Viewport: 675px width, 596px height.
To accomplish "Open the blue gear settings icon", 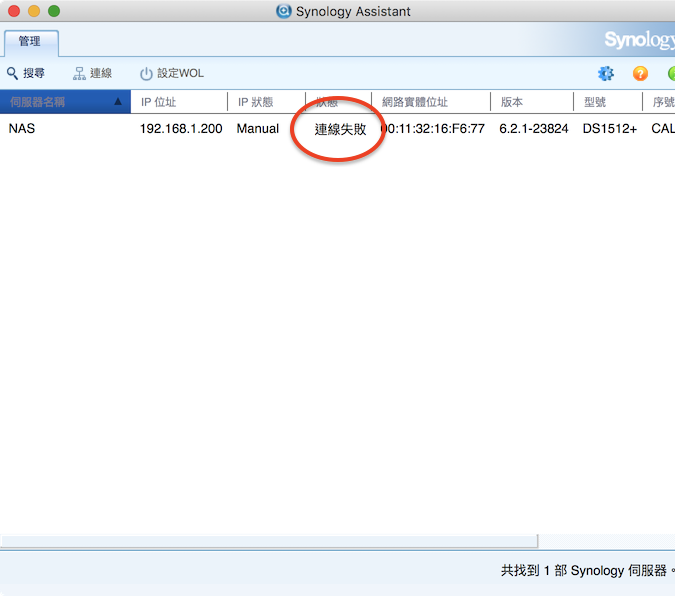I will pyautogui.click(x=606, y=73).
